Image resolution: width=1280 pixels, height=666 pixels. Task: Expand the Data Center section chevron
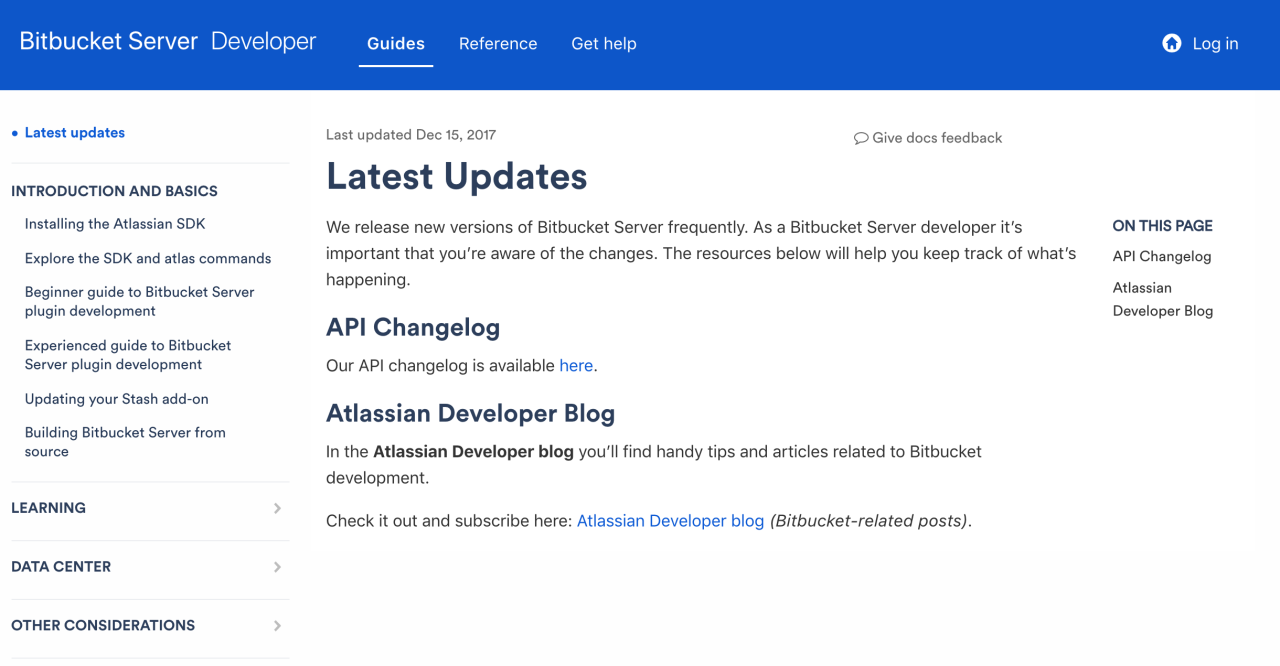coord(277,567)
